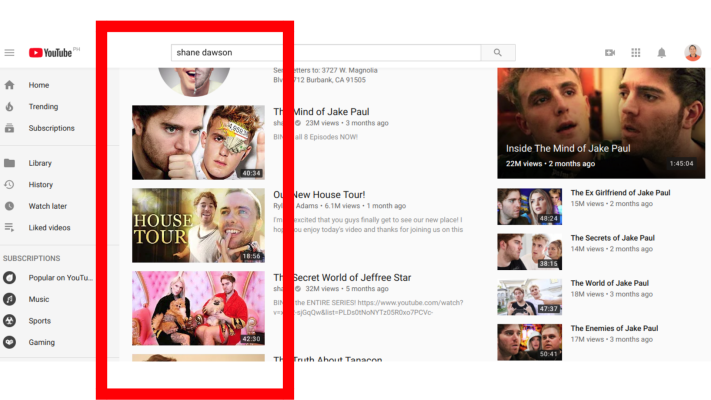Click the search field containing shane dawson
Viewport: 711px width, 400px height.
point(326,53)
